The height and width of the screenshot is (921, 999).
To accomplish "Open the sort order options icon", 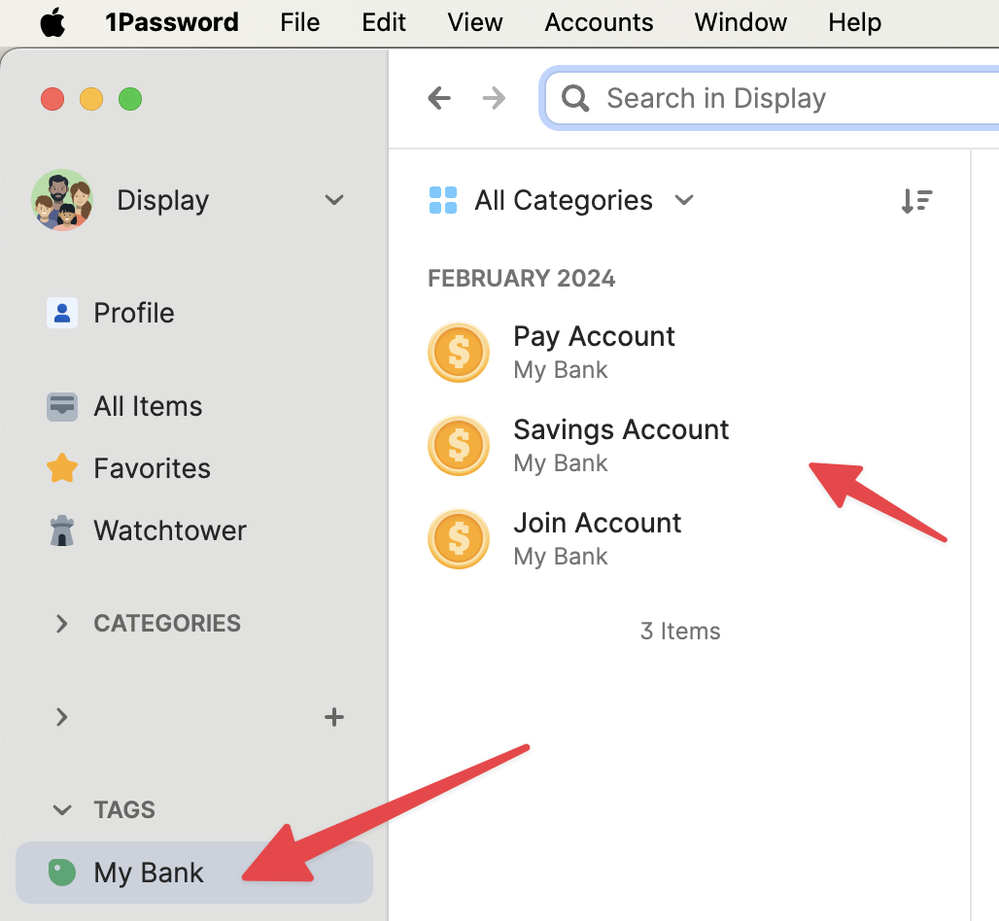I will tap(917, 201).
